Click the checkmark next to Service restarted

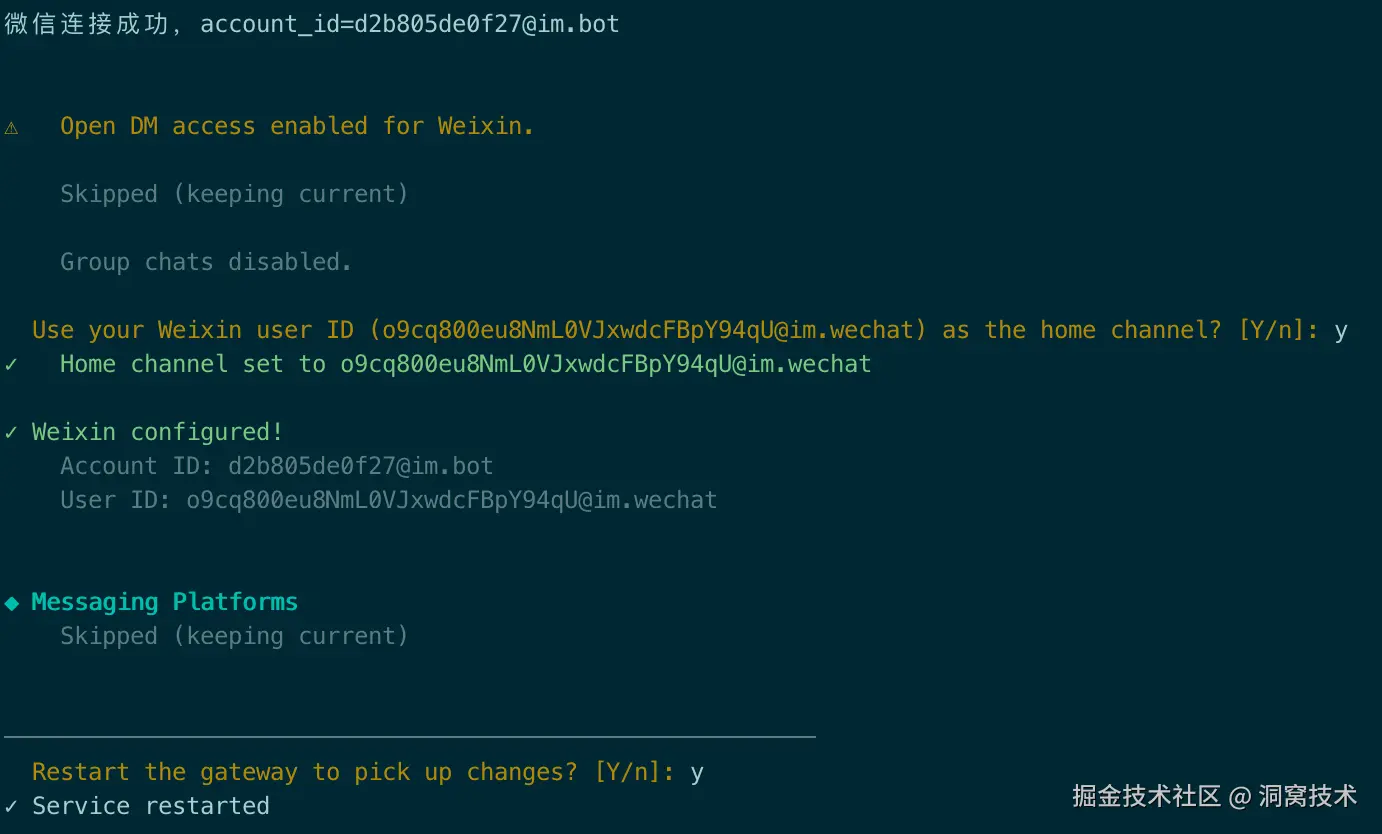pyautogui.click(x=11, y=806)
